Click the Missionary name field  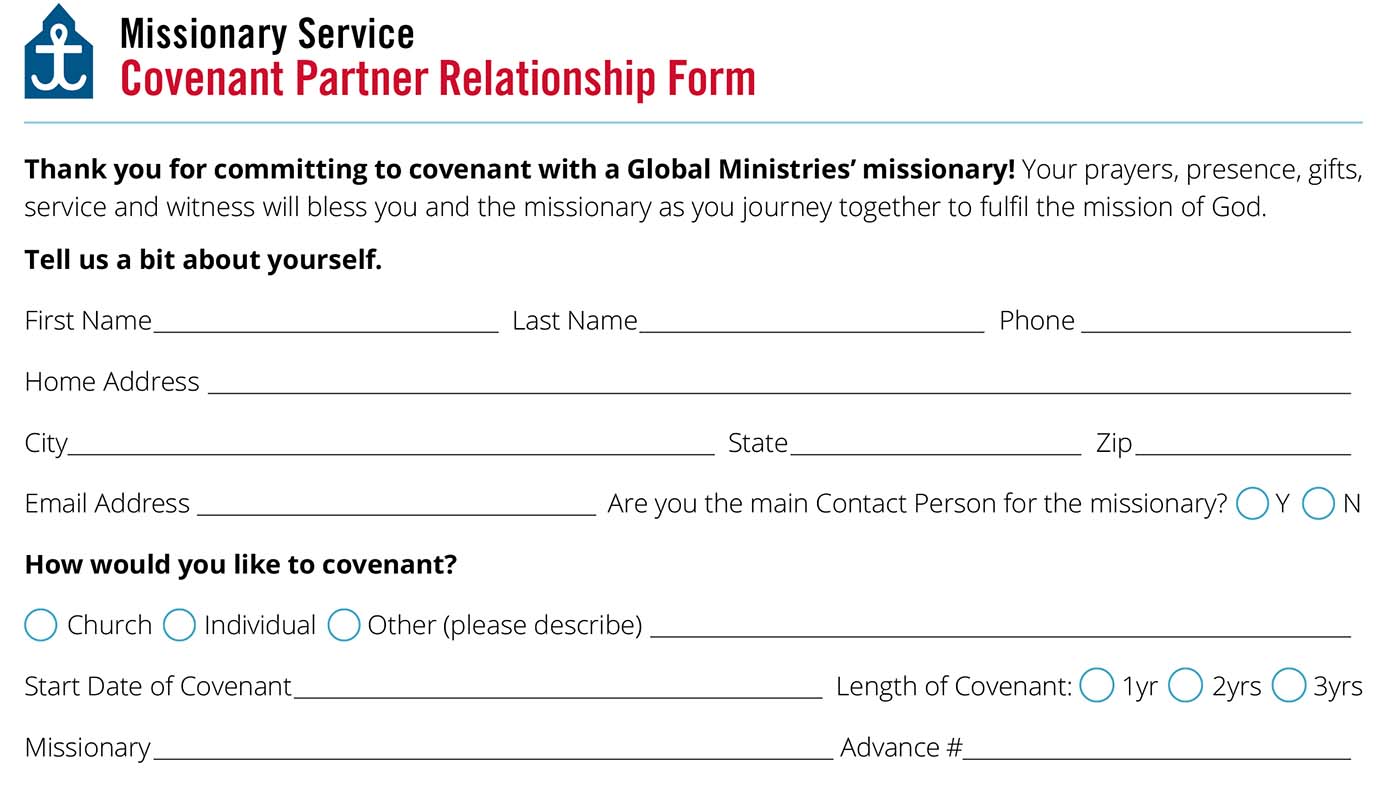pyautogui.click(x=492, y=748)
